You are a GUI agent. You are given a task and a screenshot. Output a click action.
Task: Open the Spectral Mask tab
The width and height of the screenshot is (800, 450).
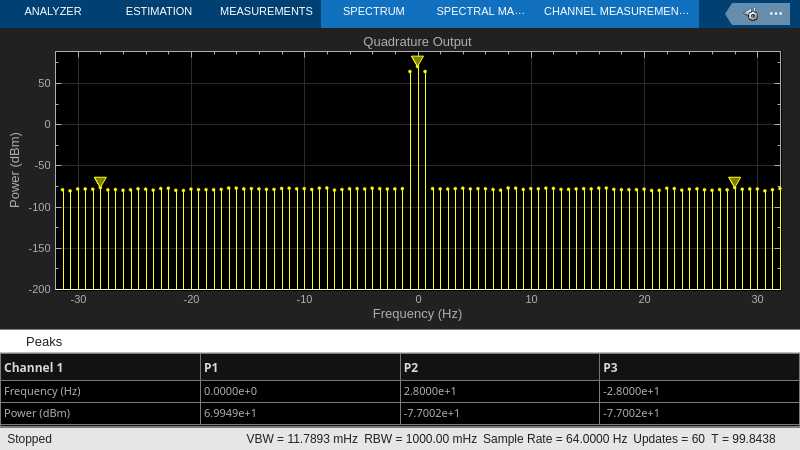click(x=480, y=12)
